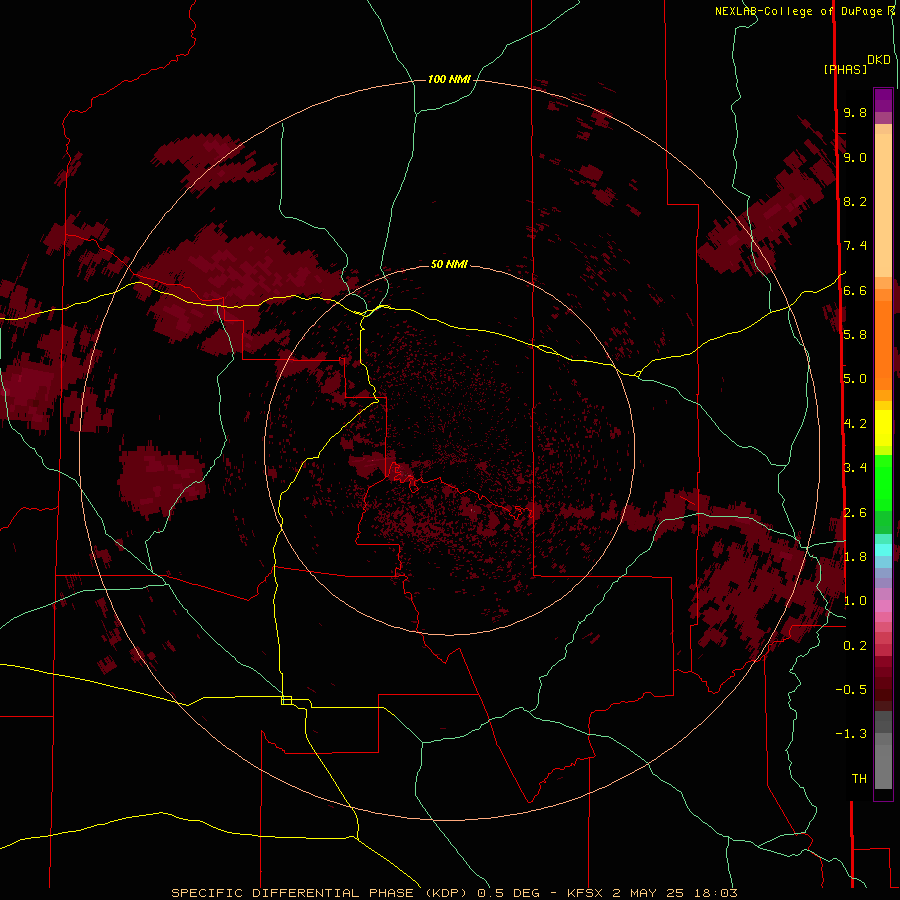Viewport: 900px width, 900px height.
Task: Click the KFSX station identifier in caption
Action: pos(585,893)
